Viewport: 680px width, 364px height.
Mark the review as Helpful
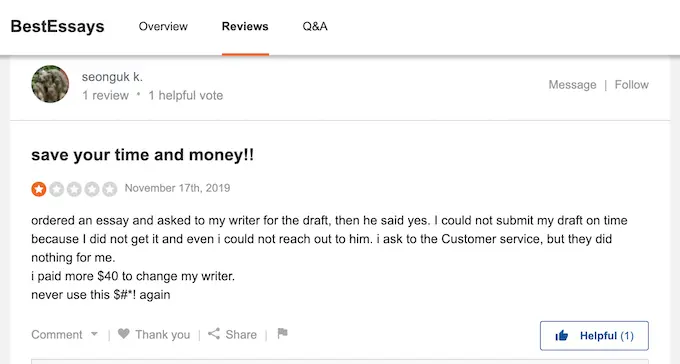(x=594, y=335)
